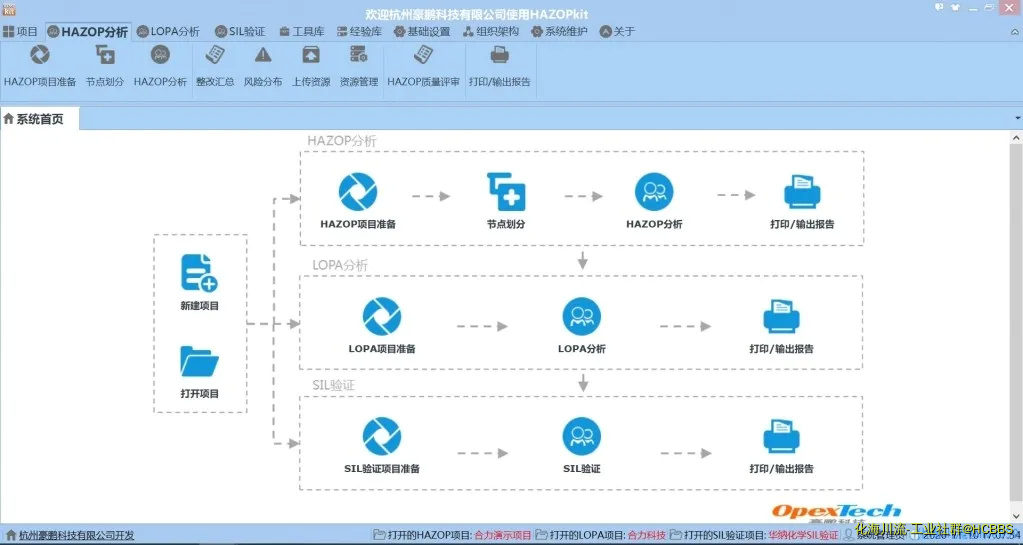Click the printer icon in LOPA分析 row
This screenshot has height=545, width=1023.
point(782,317)
